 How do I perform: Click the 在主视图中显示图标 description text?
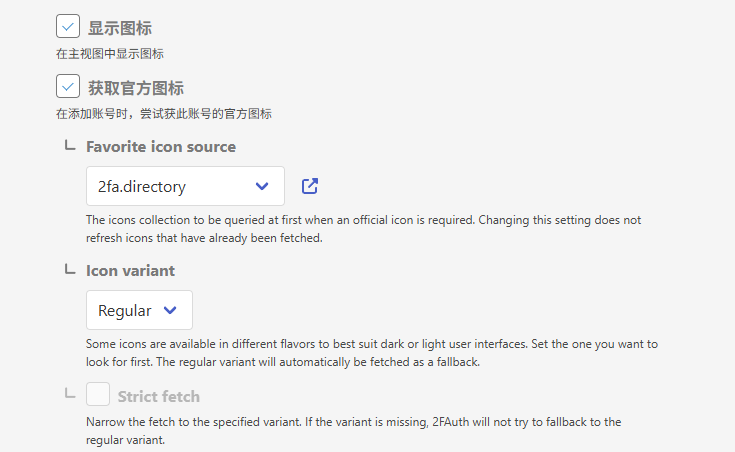(110, 54)
